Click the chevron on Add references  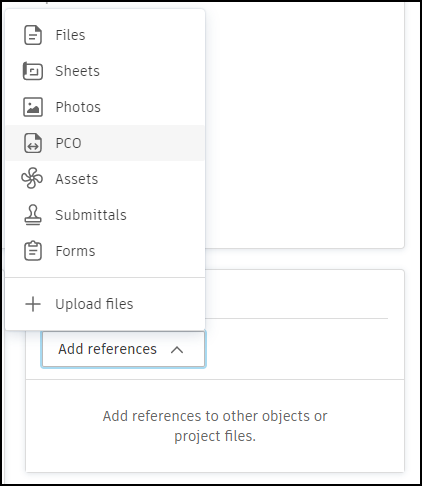(177, 350)
